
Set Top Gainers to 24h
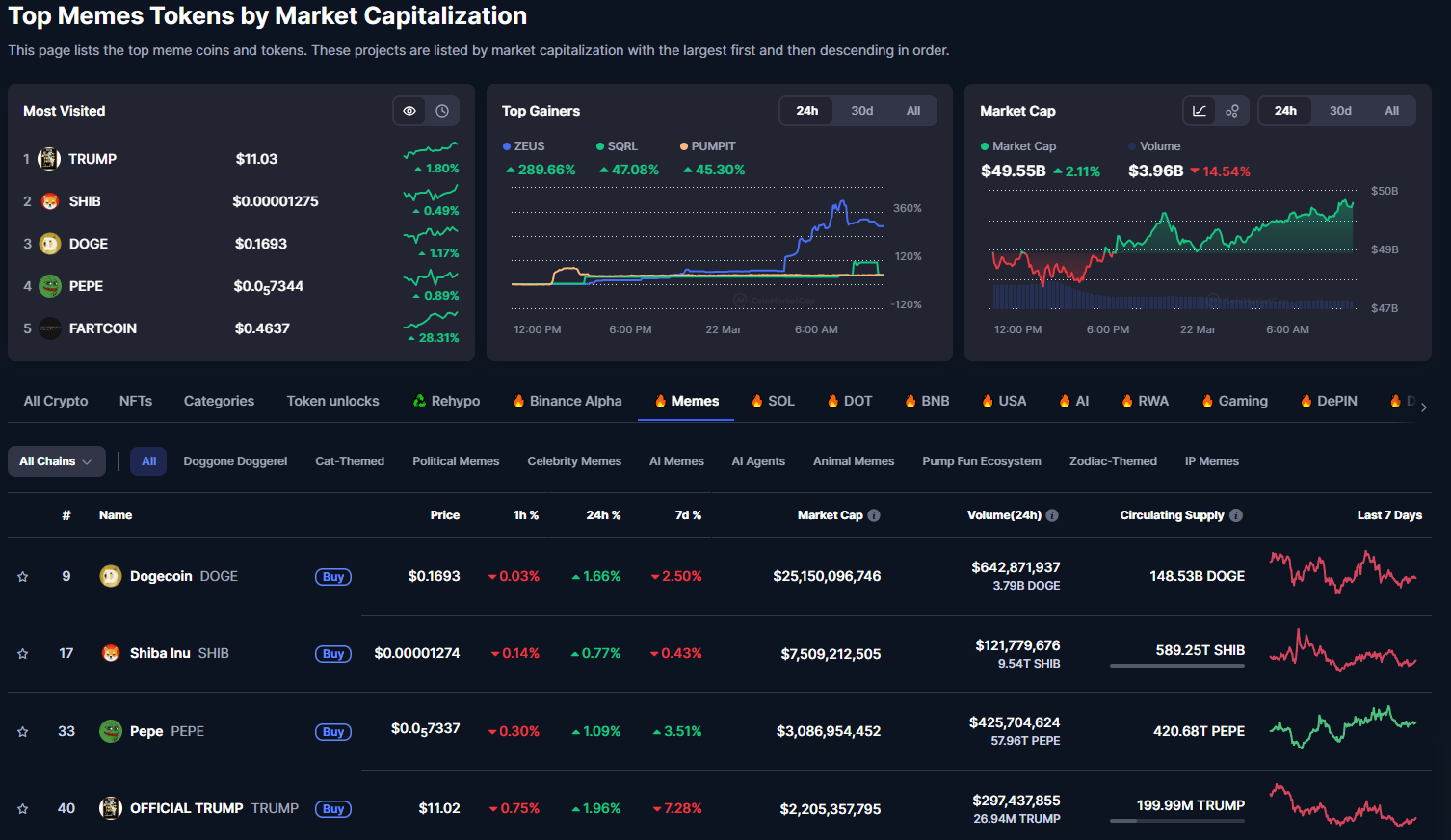[807, 111]
